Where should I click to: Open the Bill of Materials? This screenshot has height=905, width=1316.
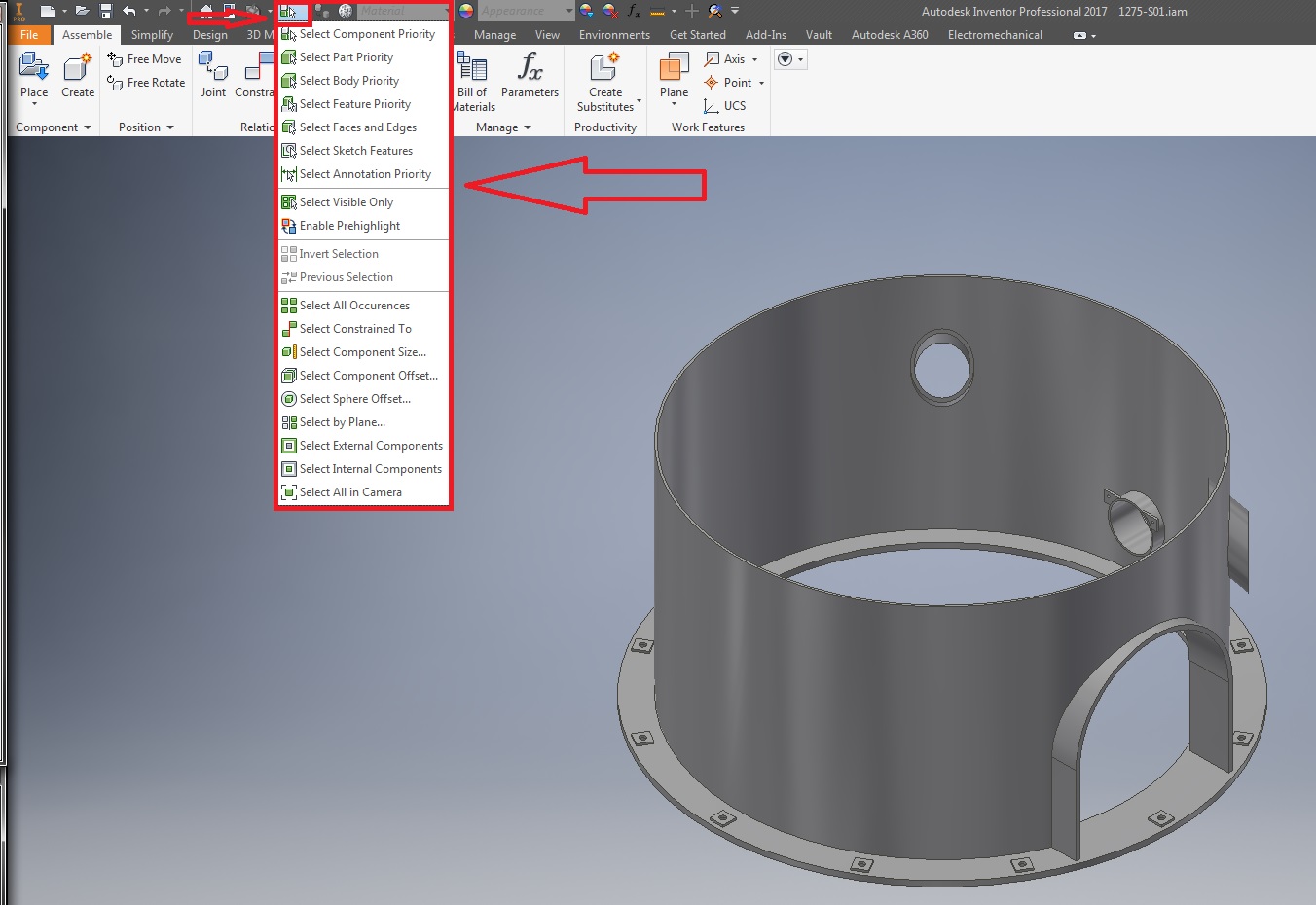(473, 67)
